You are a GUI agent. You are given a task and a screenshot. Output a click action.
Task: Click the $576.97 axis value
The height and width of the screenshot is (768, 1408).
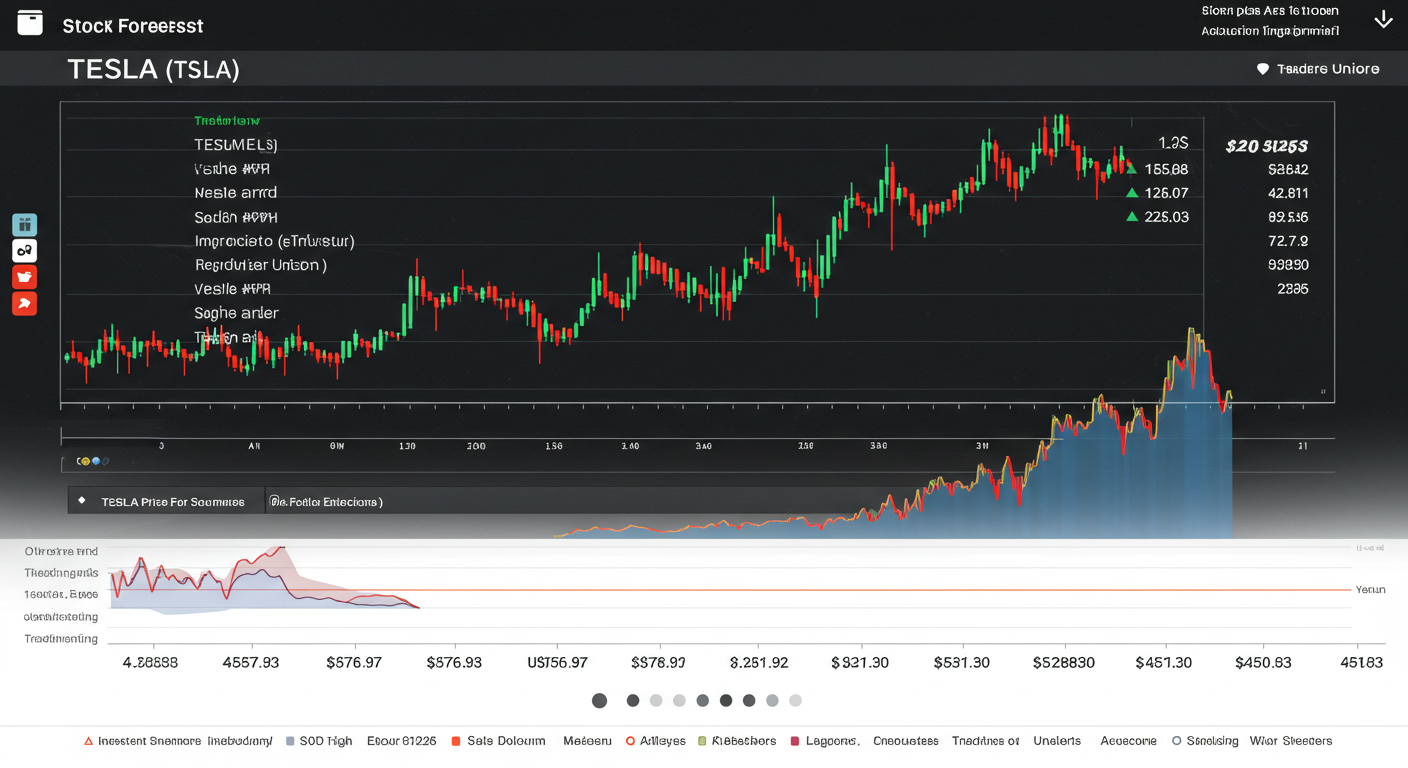[x=354, y=663]
